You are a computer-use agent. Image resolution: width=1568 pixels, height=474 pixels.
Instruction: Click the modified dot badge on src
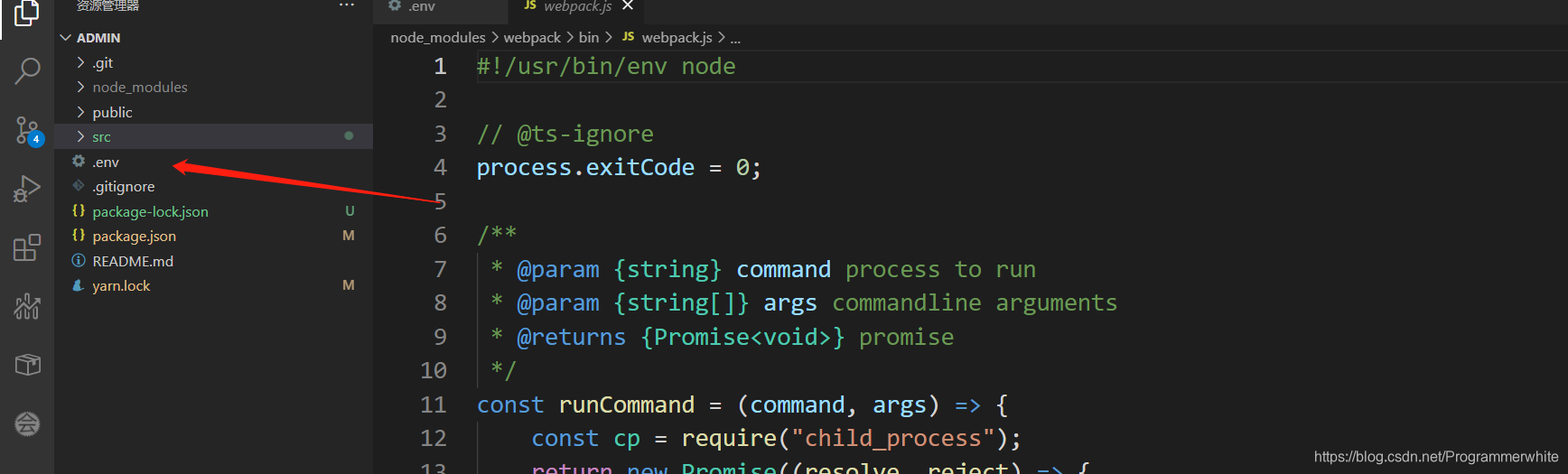tap(349, 135)
